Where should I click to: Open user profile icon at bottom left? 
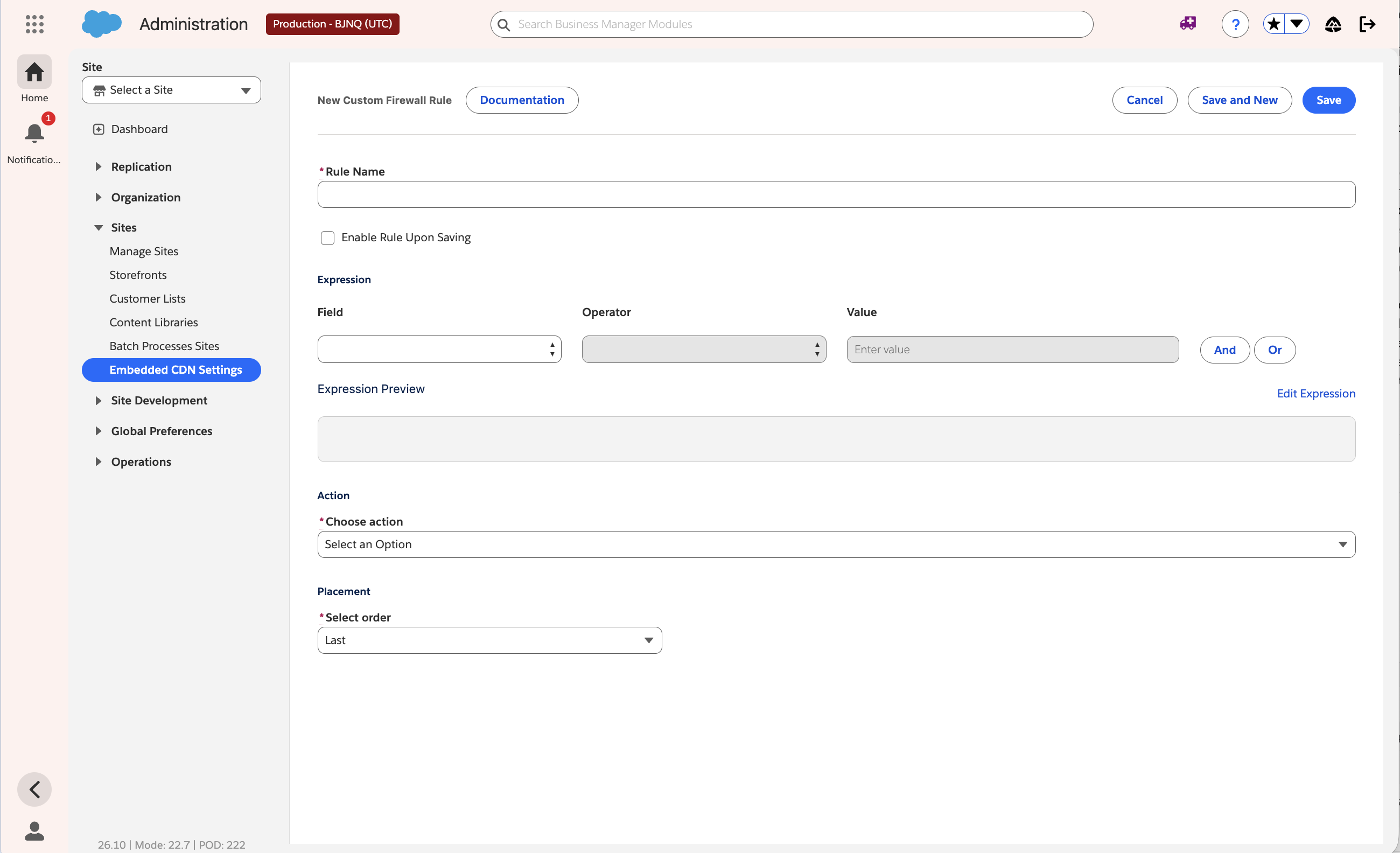[34, 831]
